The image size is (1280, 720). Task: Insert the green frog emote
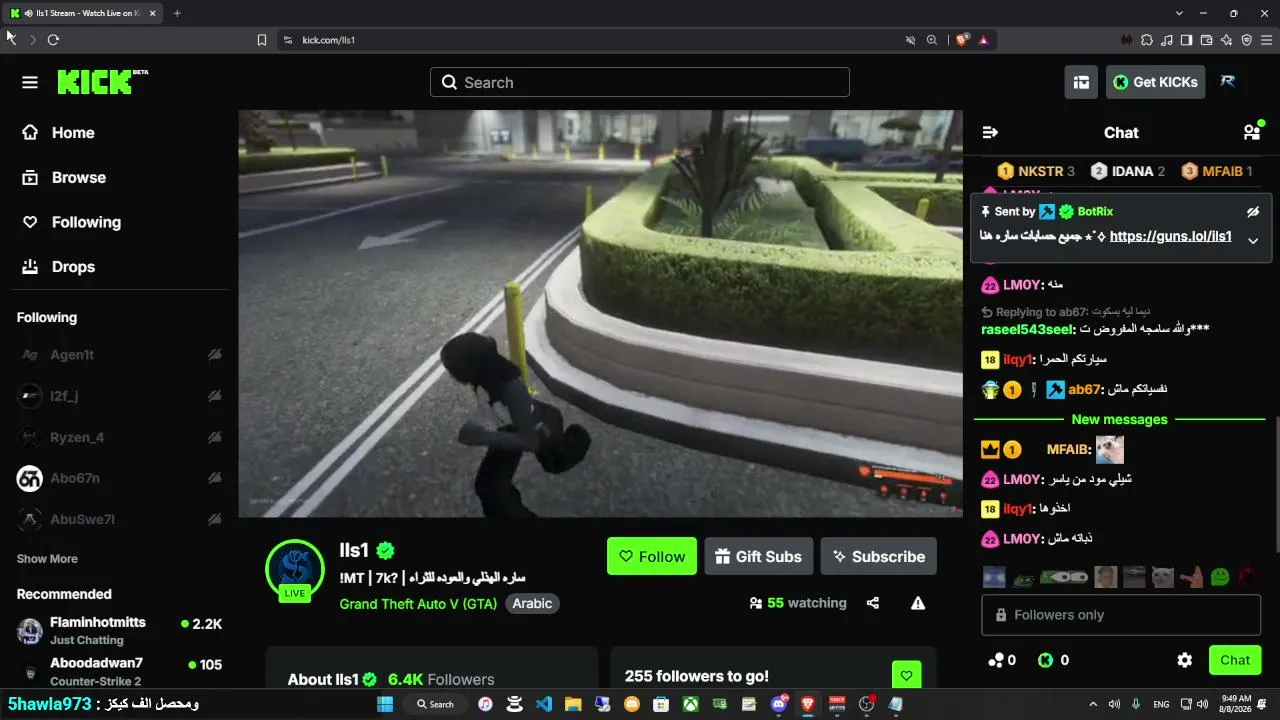coord(1220,577)
